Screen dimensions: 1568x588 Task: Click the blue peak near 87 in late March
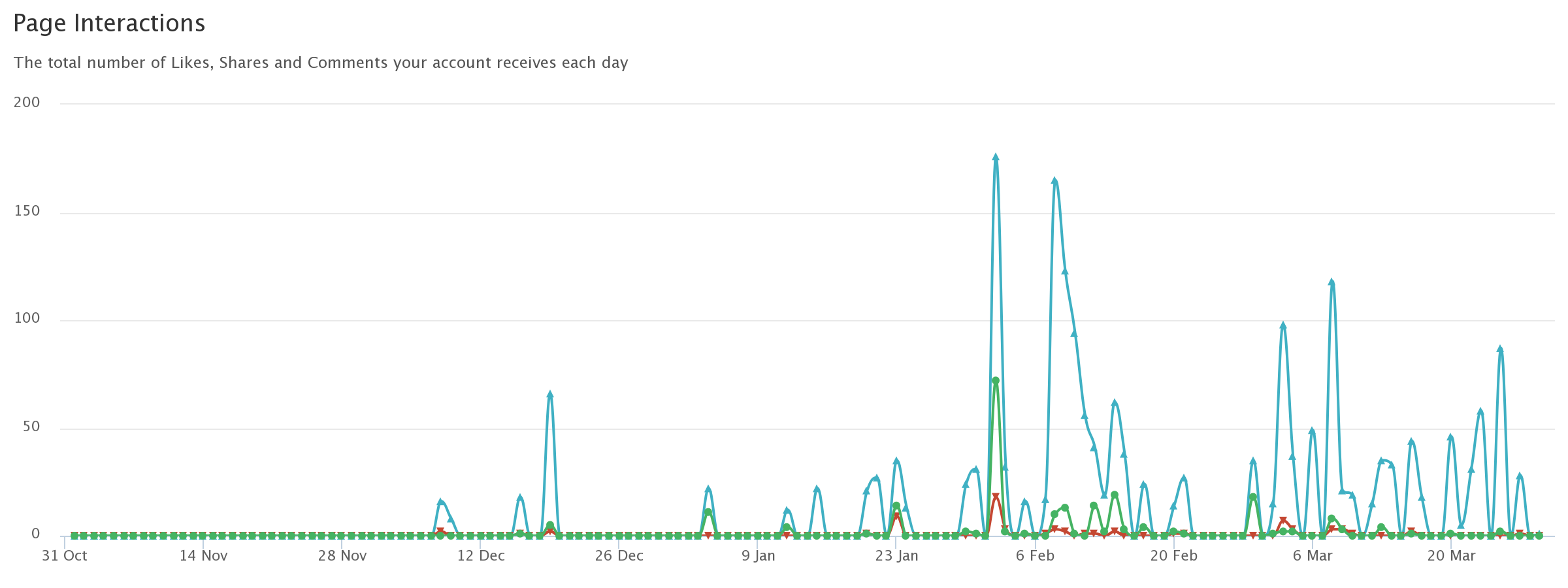[1500, 350]
